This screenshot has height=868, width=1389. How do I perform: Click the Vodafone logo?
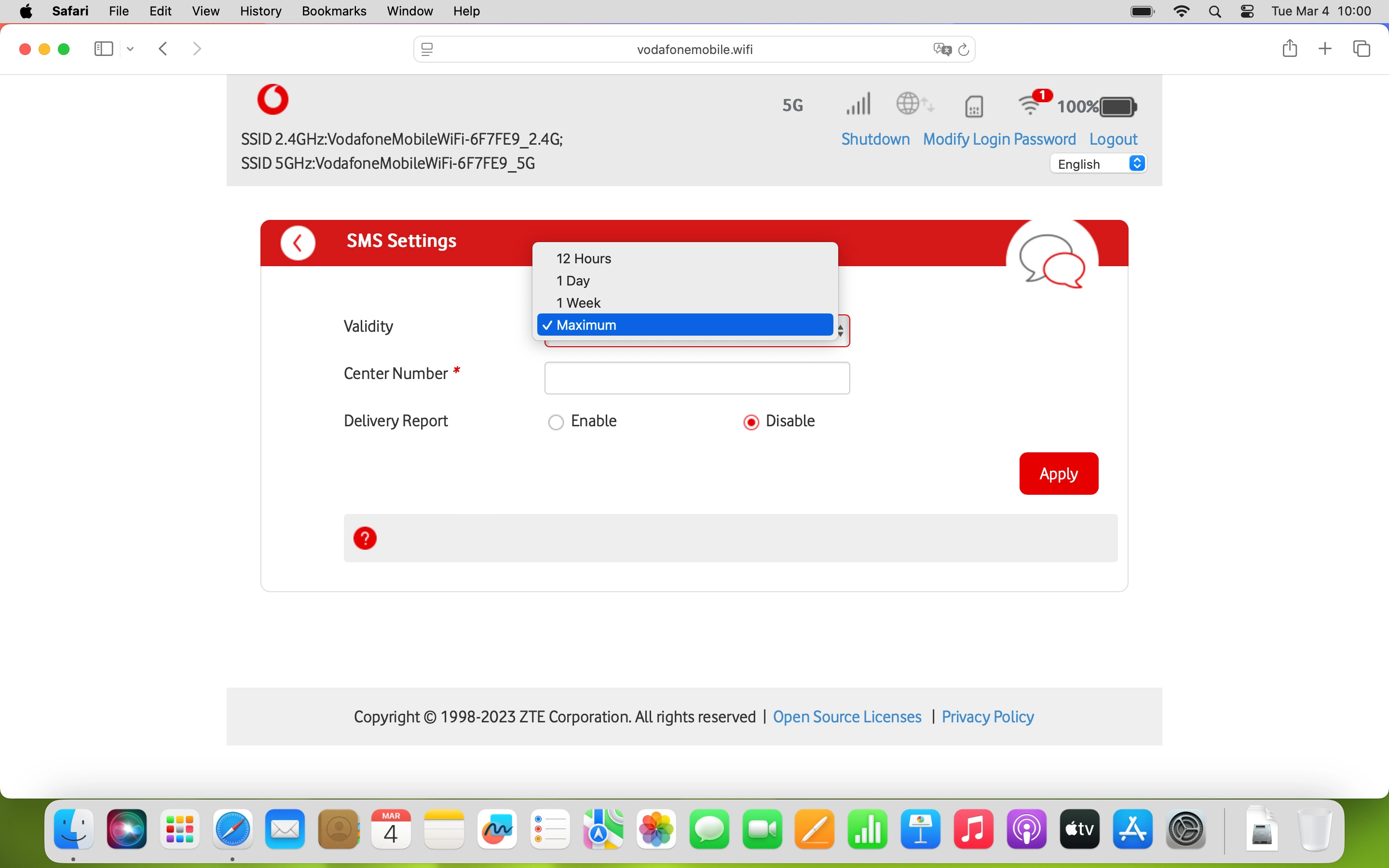click(272, 99)
